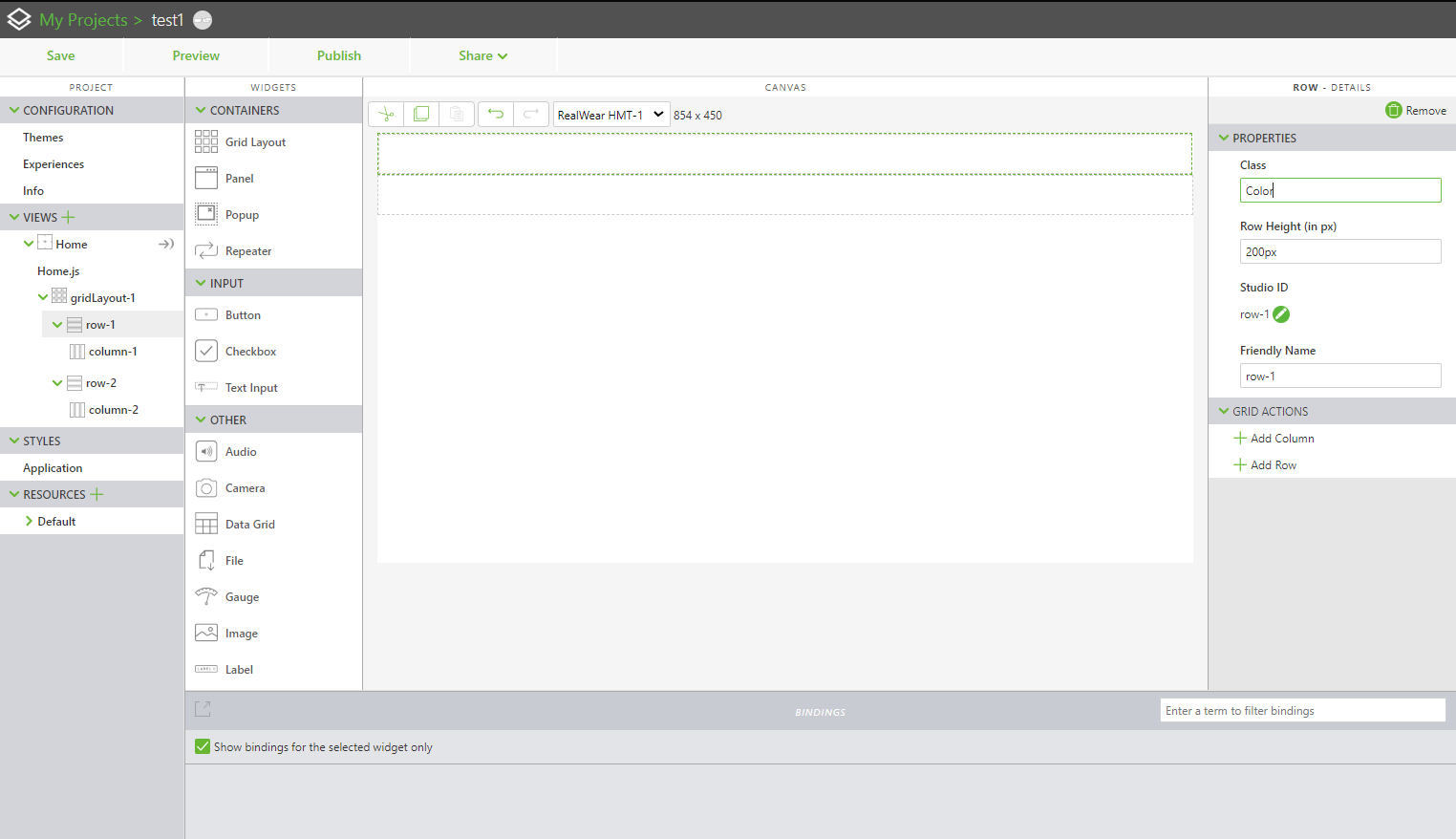The height and width of the screenshot is (839, 1456).
Task: Uncheck Show bindings for selected widget only
Action: coord(202,746)
